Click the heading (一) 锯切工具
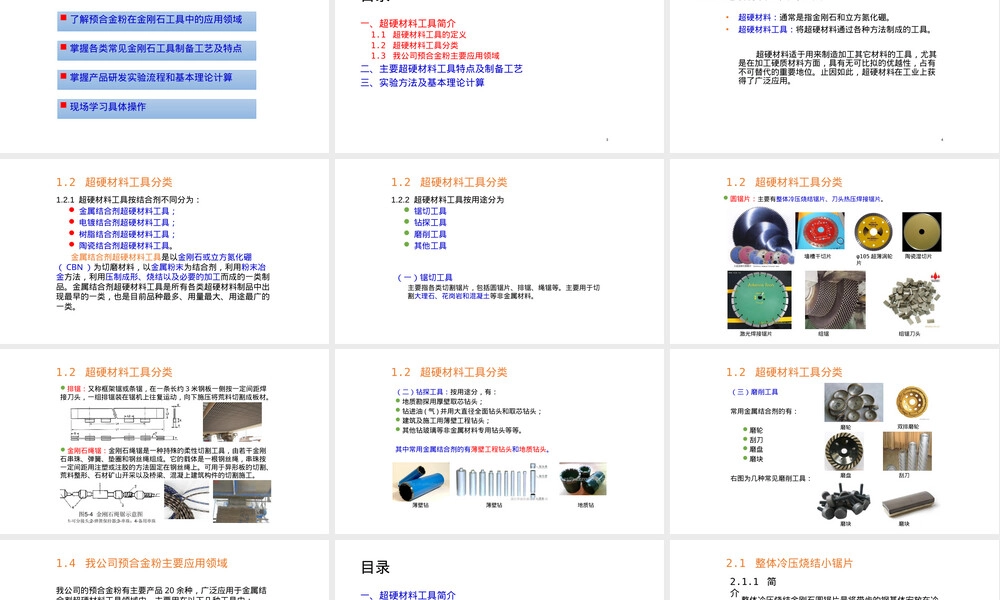 coord(425,277)
